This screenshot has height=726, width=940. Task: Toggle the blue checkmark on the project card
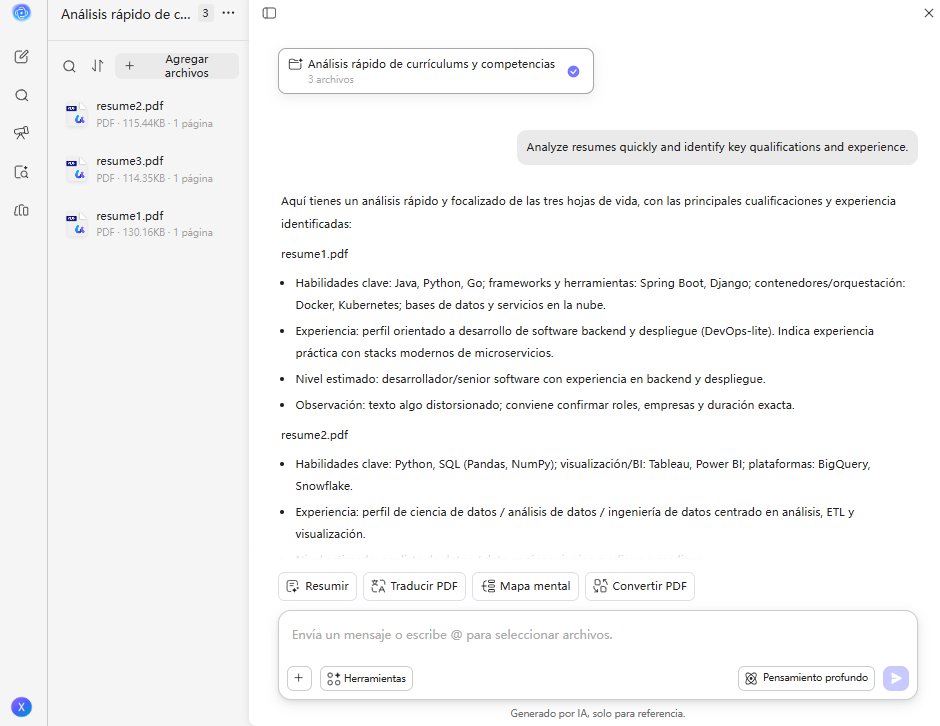573,70
